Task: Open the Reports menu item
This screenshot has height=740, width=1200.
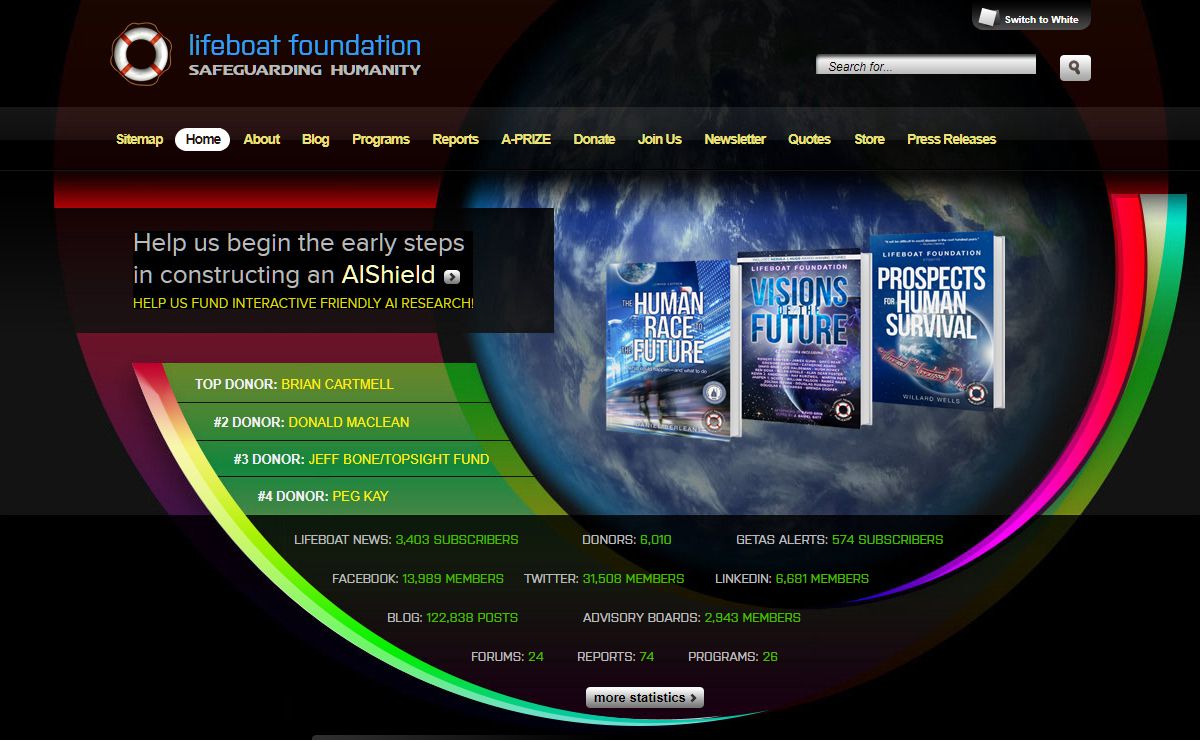Action: (x=456, y=139)
